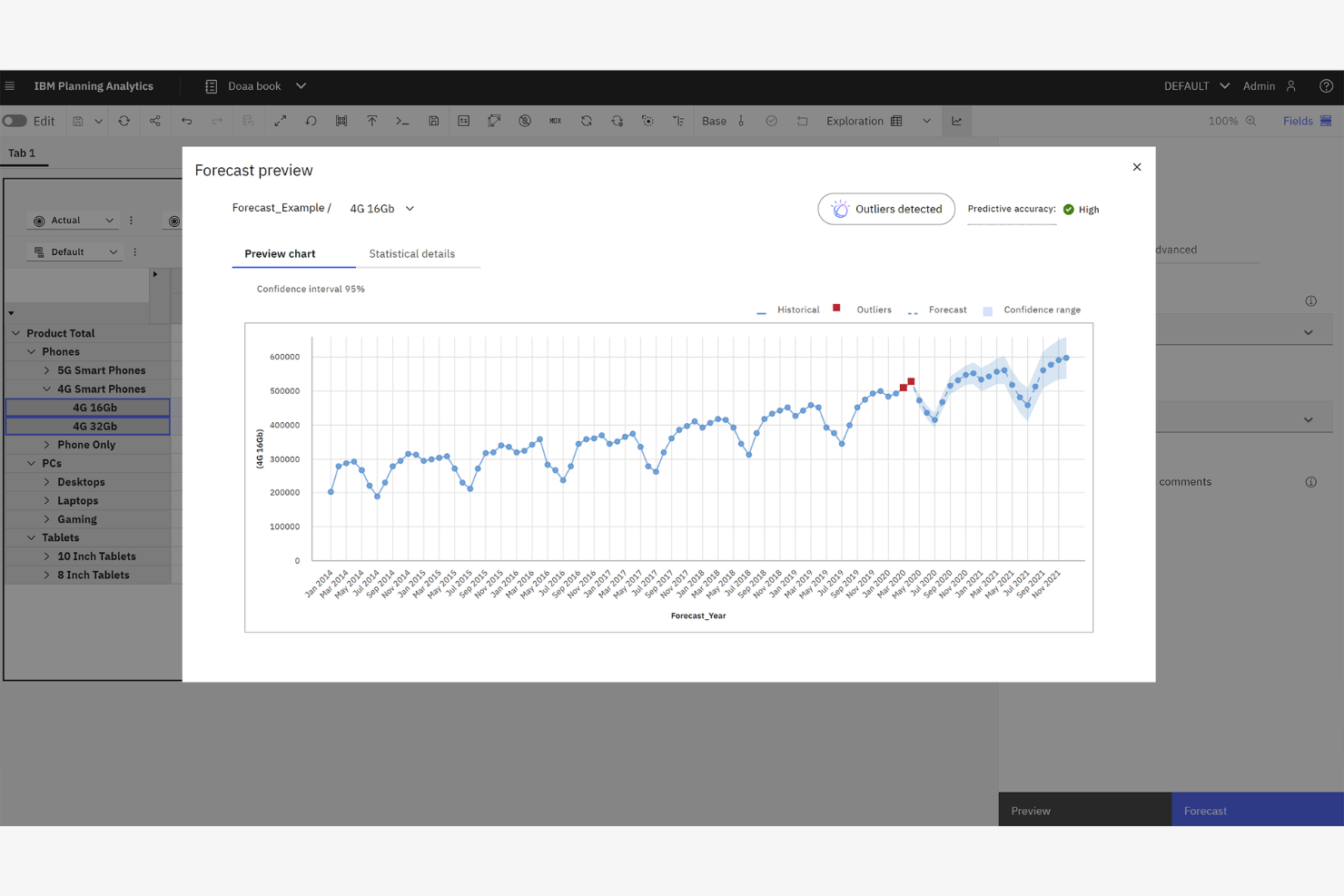Open the Exploration visualization dropdown
Viewport: 1344px width, 896px height.
pyautogui.click(x=926, y=120)
